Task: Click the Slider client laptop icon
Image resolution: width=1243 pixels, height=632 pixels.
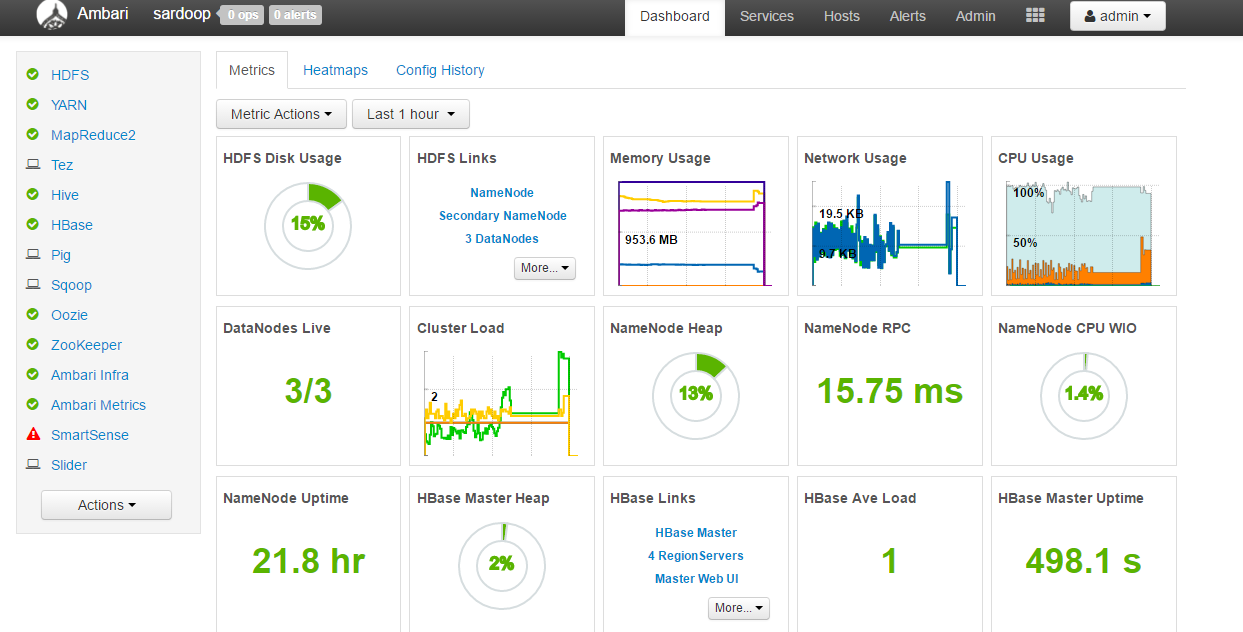Action: [33, 465]
